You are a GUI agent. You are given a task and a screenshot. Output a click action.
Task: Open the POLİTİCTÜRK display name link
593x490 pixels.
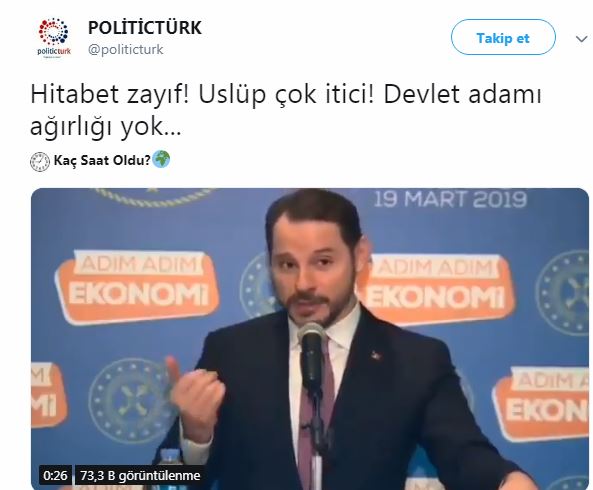pyautogui.click(x=145, y=28)
